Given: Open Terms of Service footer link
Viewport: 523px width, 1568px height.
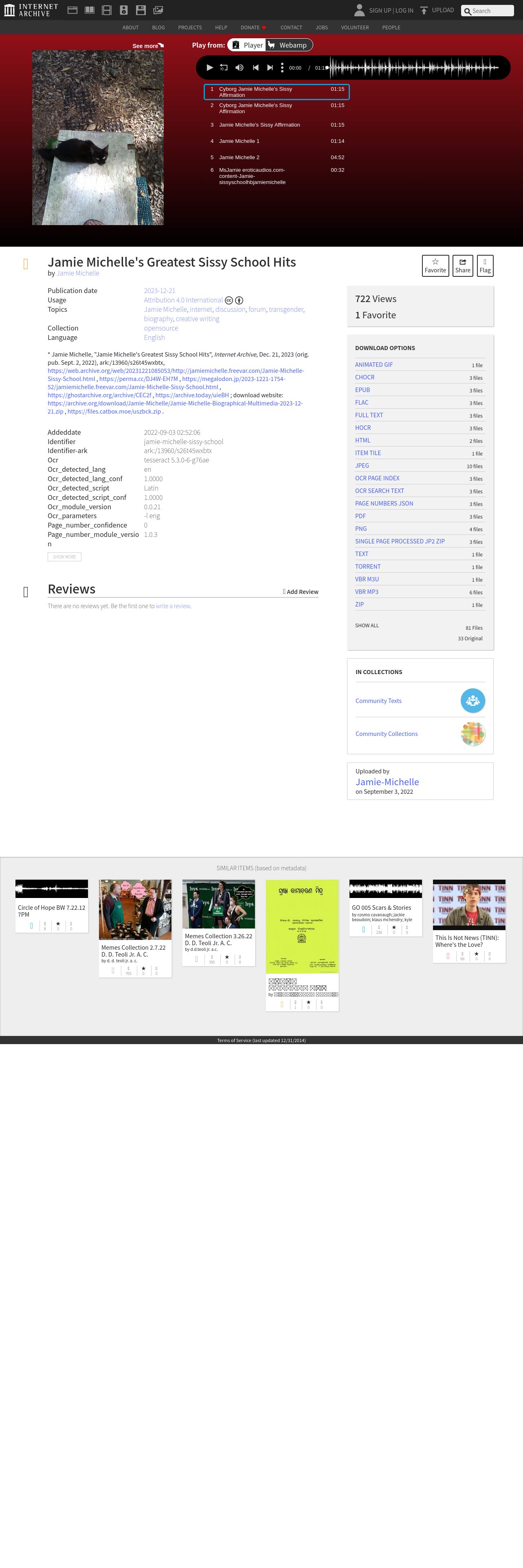Looking at the screenshot, I should click(261, 1041).
